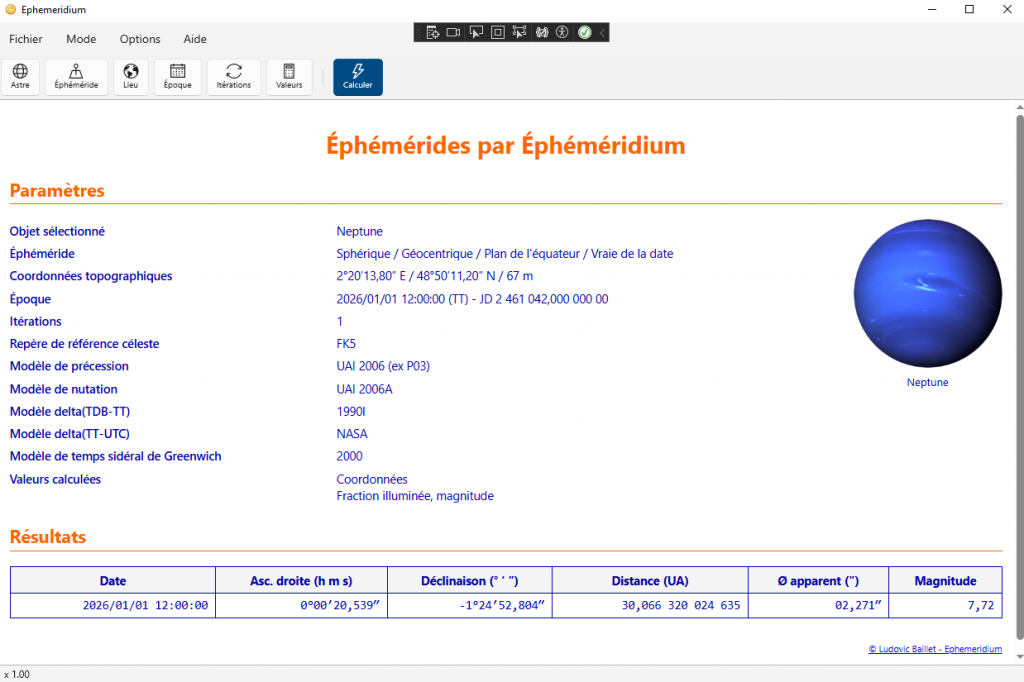Open the Astre selection panel
The width and height of the screenshot is (1024, 682).
(20, 77)
